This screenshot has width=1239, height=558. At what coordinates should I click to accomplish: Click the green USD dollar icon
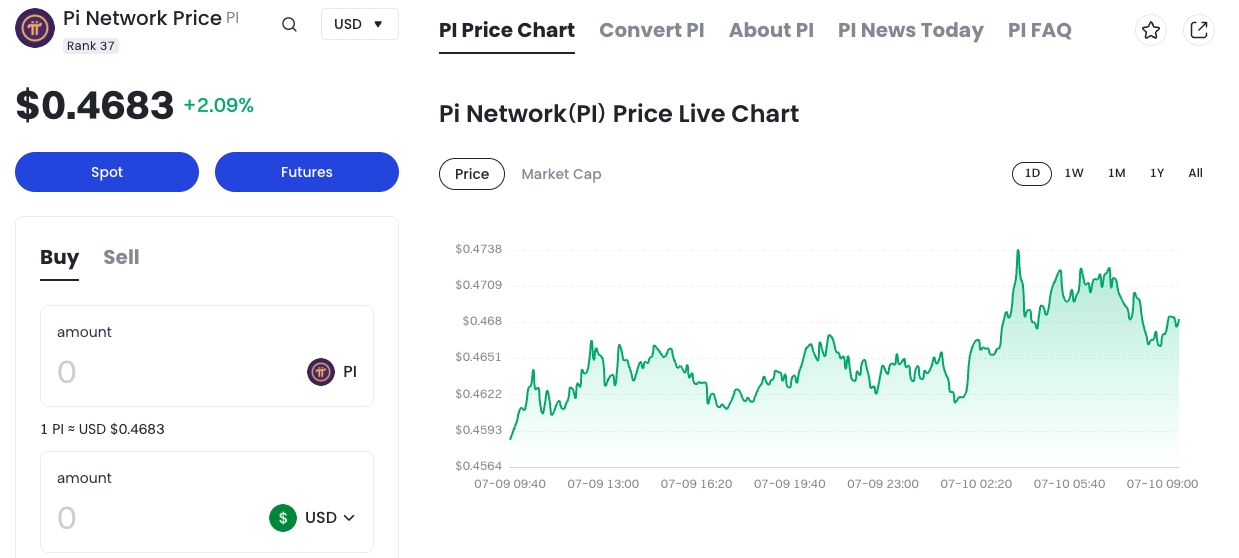point(283,518)
